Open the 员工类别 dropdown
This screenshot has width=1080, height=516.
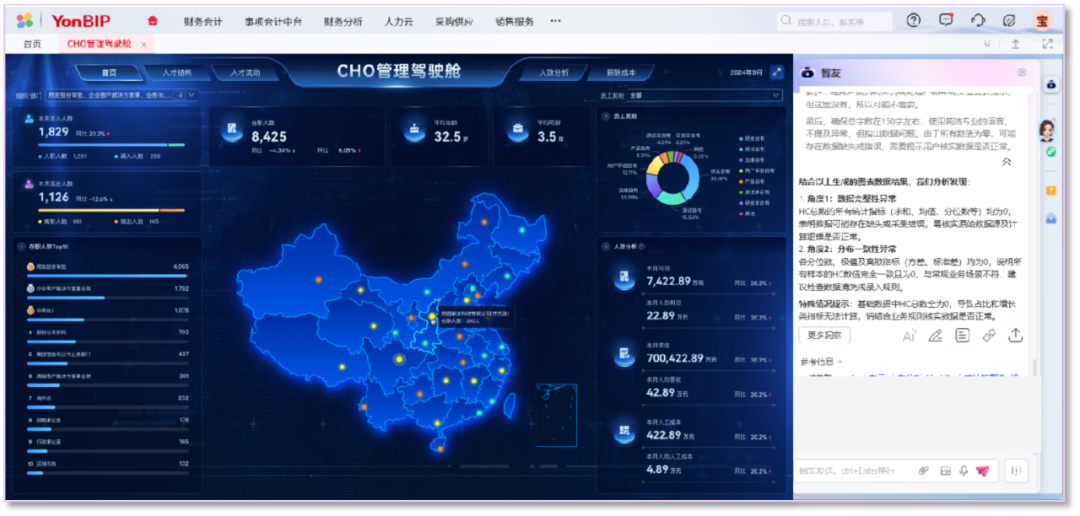704,96
